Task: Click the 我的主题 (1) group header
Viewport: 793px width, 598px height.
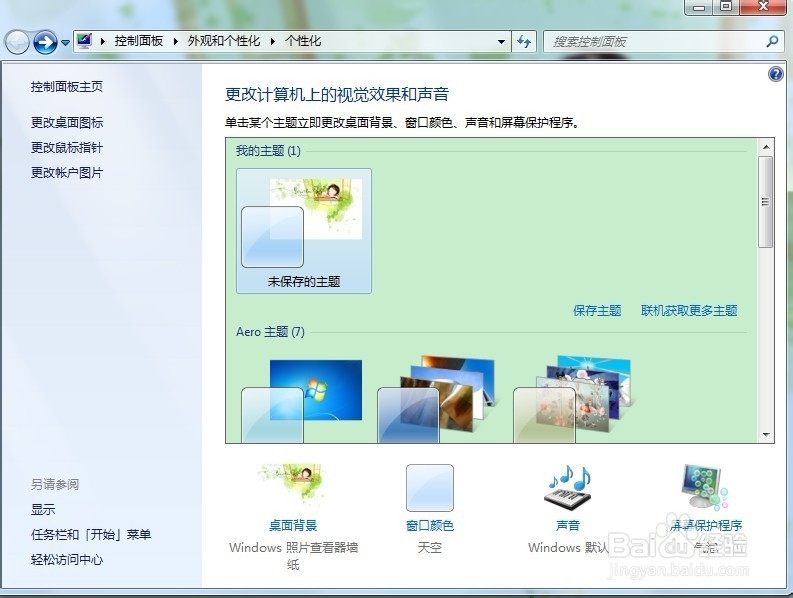Action: pos(268,151)
